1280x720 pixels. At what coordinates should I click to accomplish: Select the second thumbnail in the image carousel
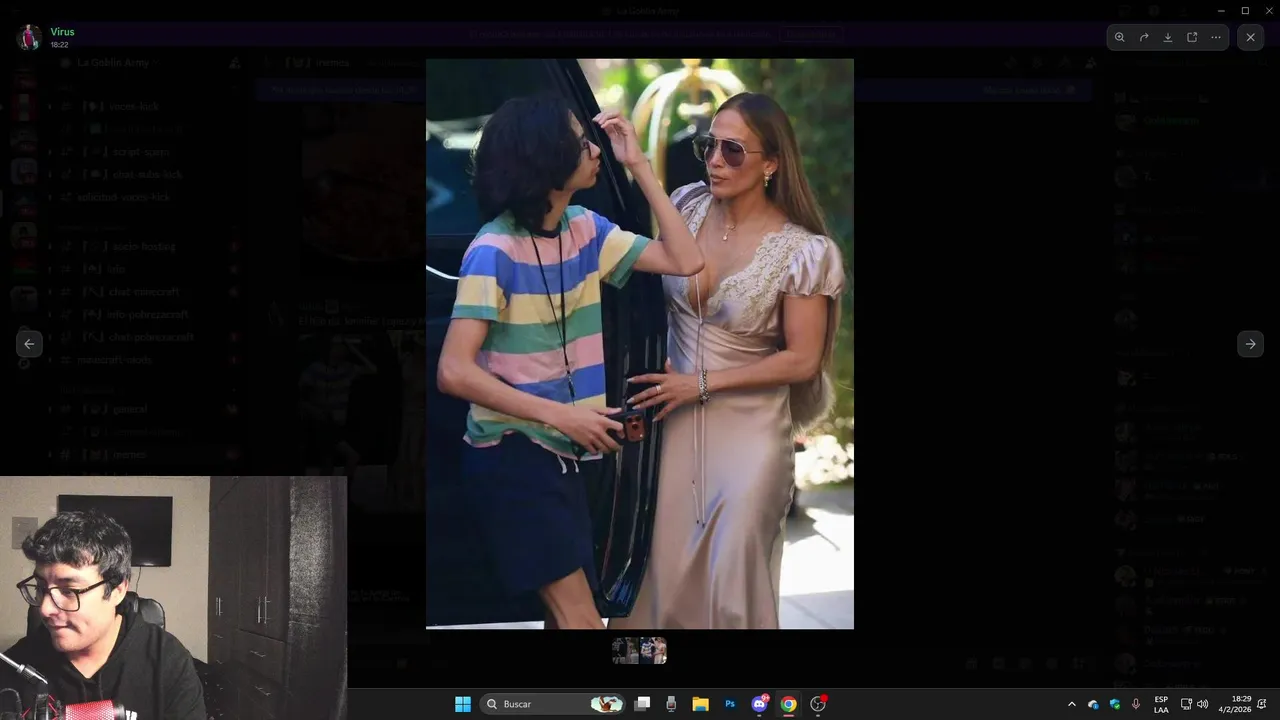point(653,651)
